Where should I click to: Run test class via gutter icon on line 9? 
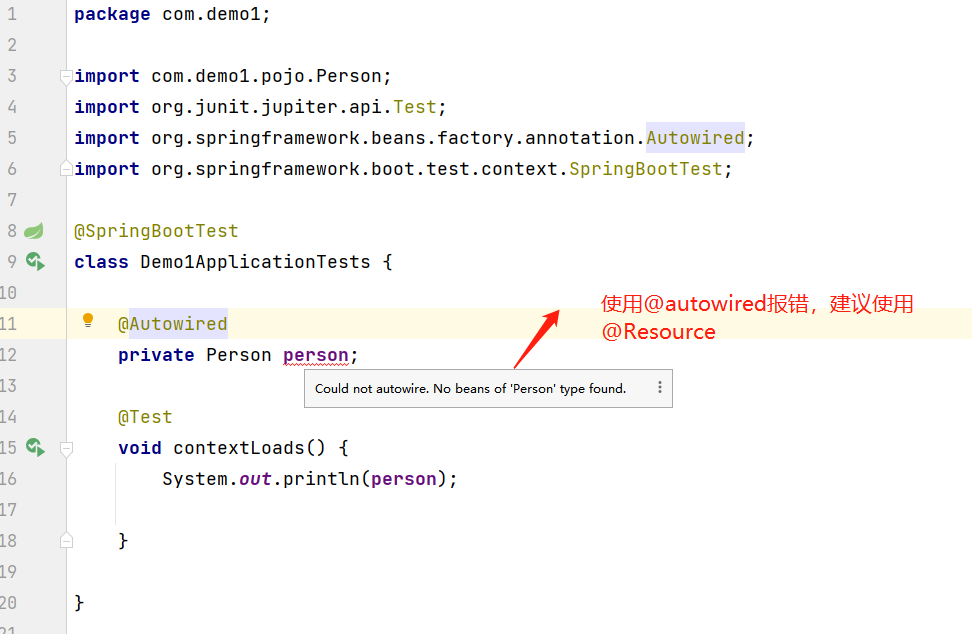35,262
